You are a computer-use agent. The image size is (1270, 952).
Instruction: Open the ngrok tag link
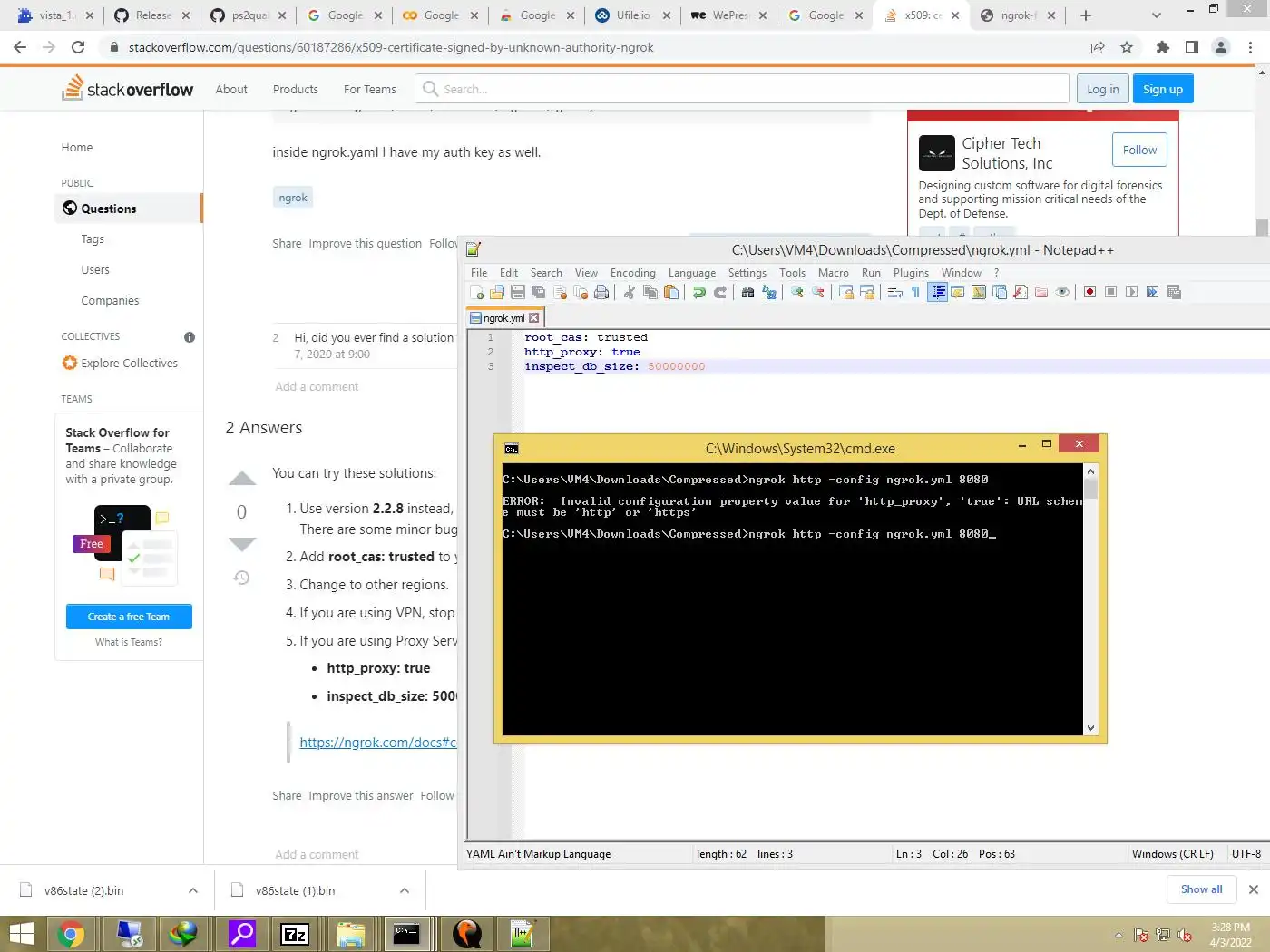[293, 198]
